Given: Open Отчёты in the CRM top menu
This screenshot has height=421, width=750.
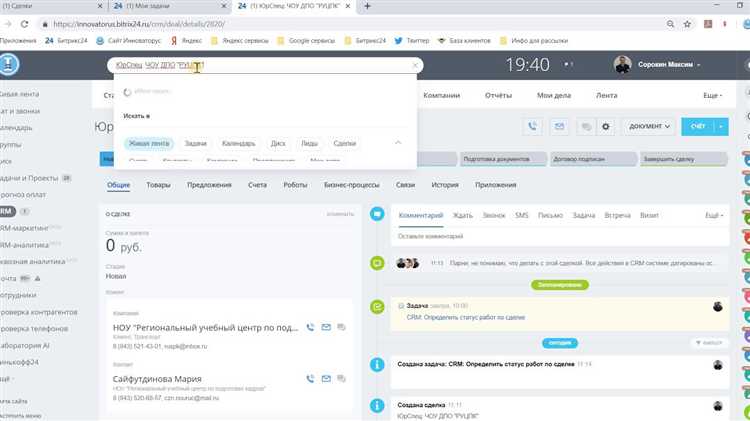Looking at the screenshot, I should [x=498, y=96].
